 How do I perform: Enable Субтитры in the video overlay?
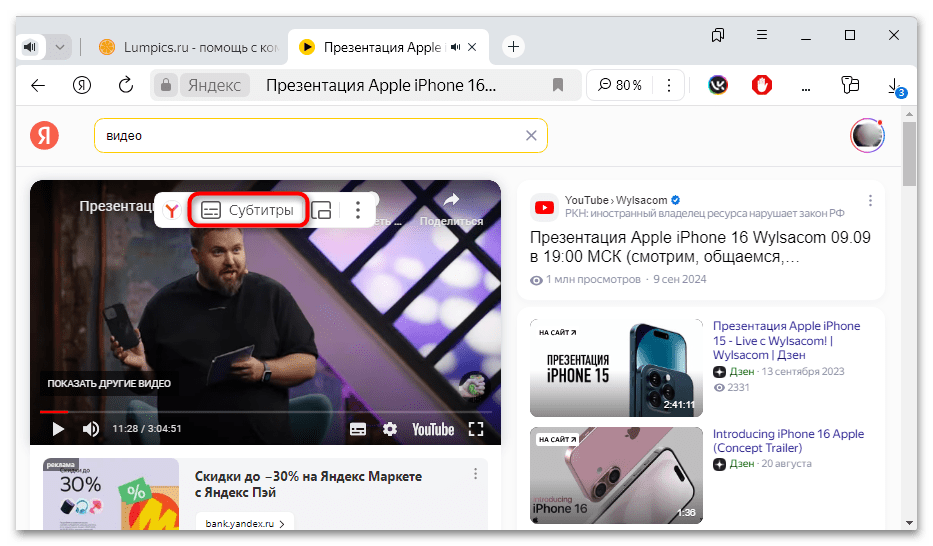click(248, 210)
